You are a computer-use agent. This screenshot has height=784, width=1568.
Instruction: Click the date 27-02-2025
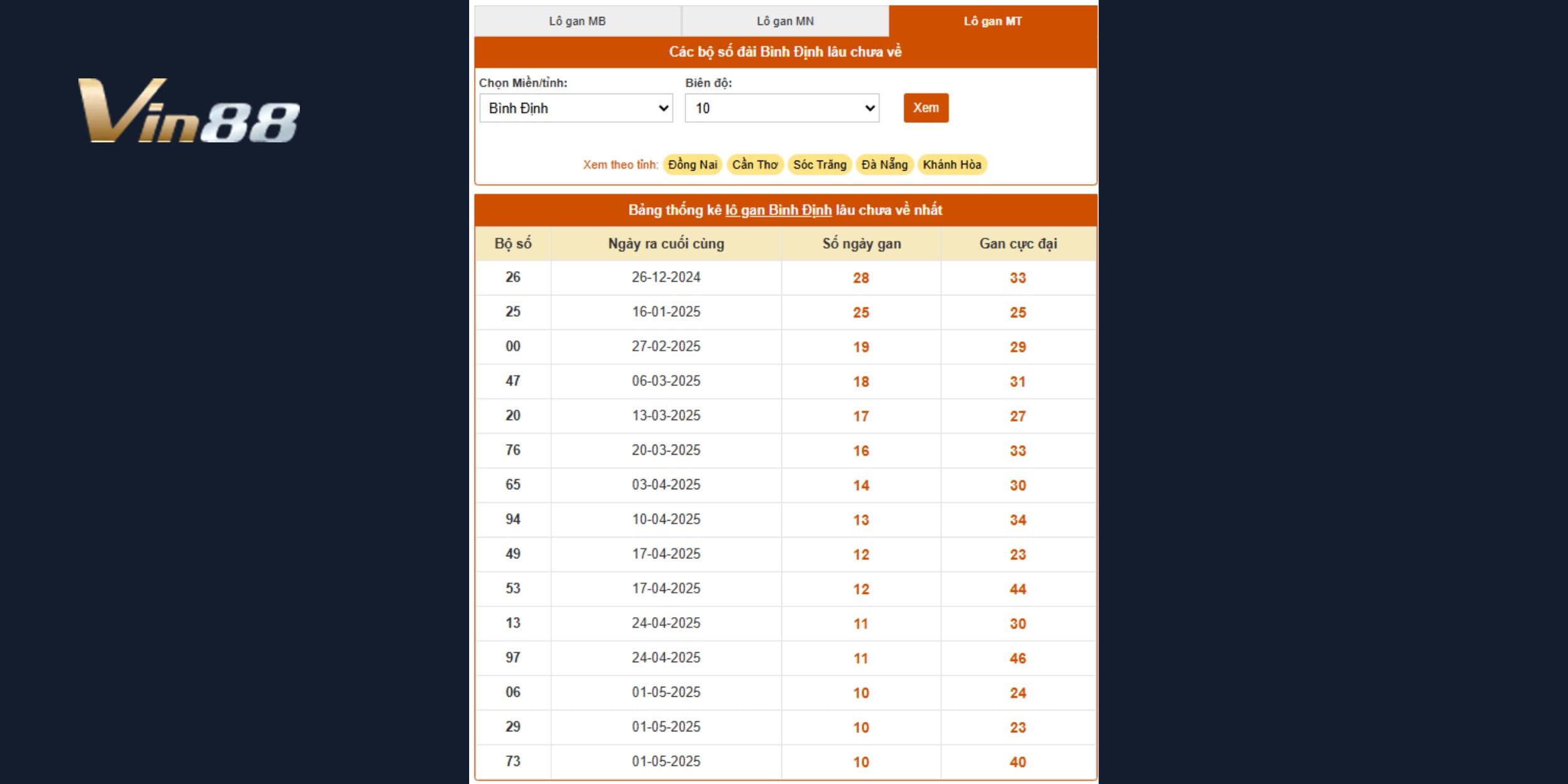(x=666, y=346)
